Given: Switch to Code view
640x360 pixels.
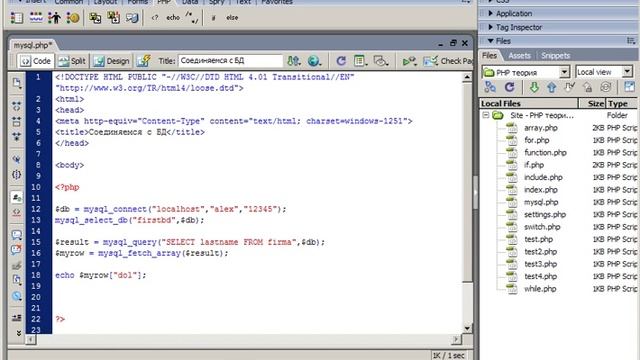Looking at the screenshot, I should click(x=36, y=61).
